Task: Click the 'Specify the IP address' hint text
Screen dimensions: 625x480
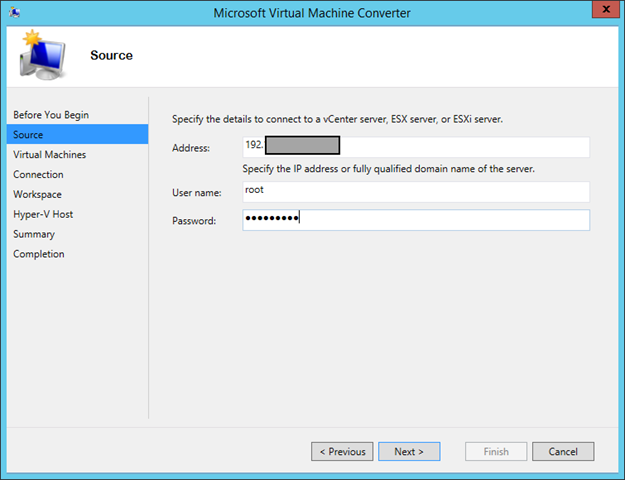Action: pos(388,169)
